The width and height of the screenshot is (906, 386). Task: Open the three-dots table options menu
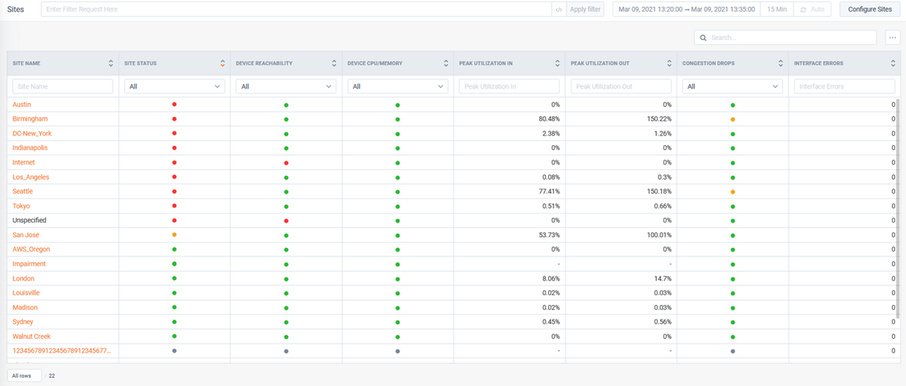(893, 38)
